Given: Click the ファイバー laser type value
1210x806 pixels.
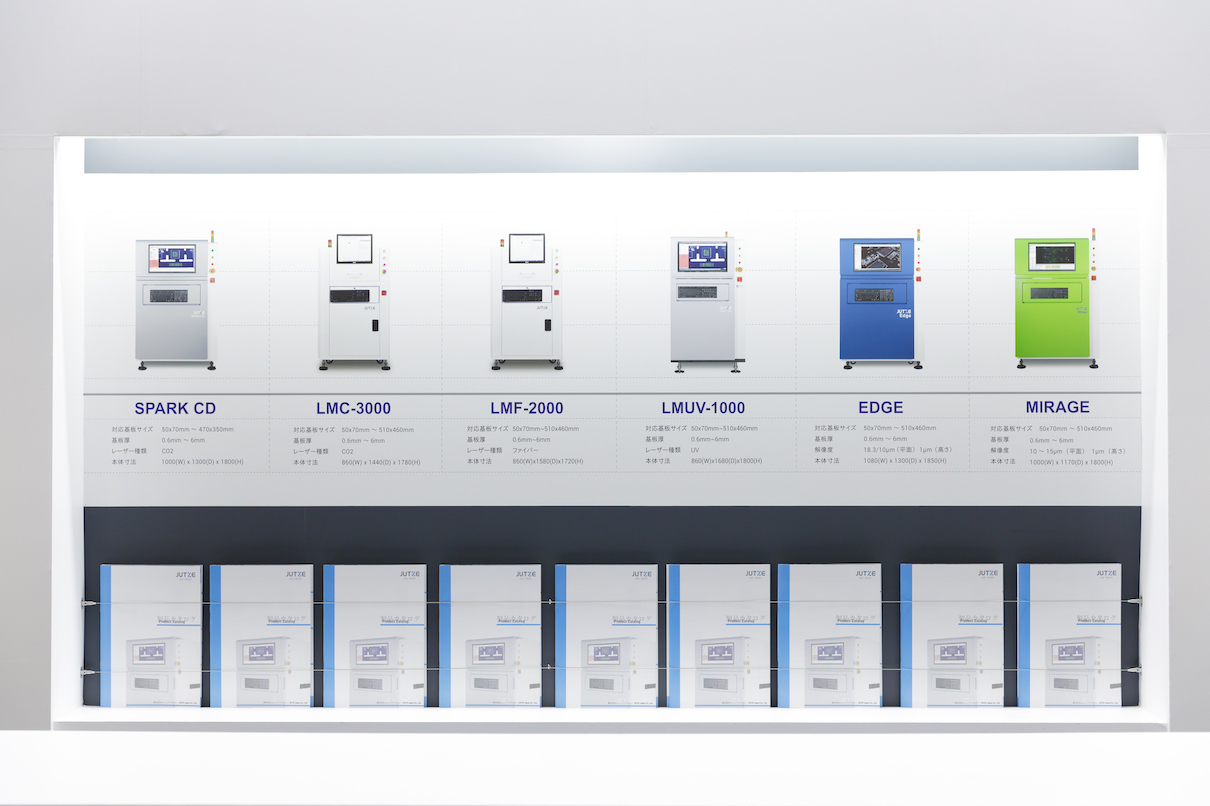Looking at the screenshot, I should point(526,451).
